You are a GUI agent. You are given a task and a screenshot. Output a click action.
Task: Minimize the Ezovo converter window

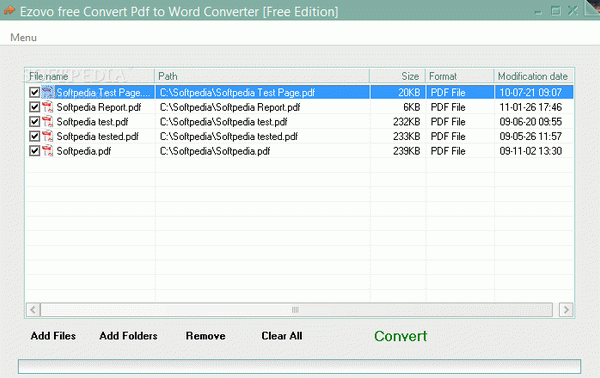tap(538, 11)
